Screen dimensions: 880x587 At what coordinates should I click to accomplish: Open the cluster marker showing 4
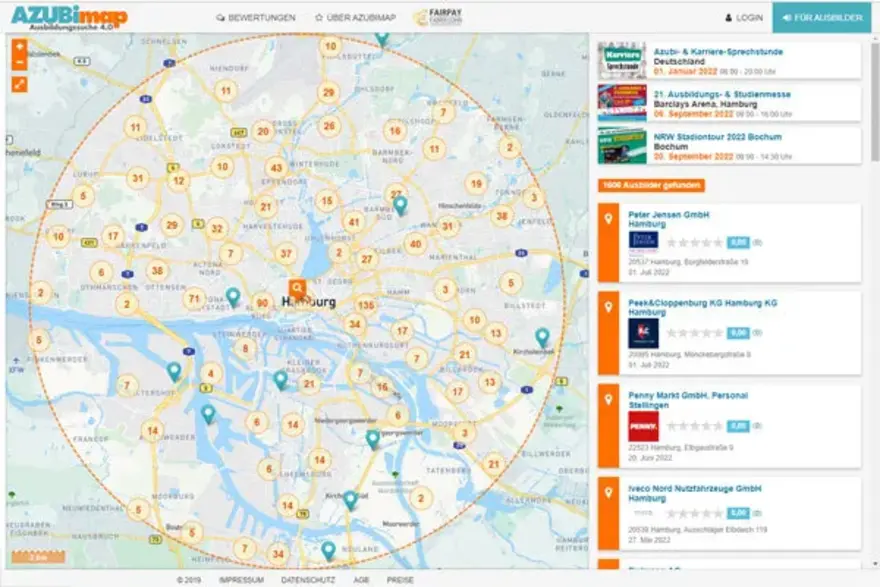[x=210, y=373]
